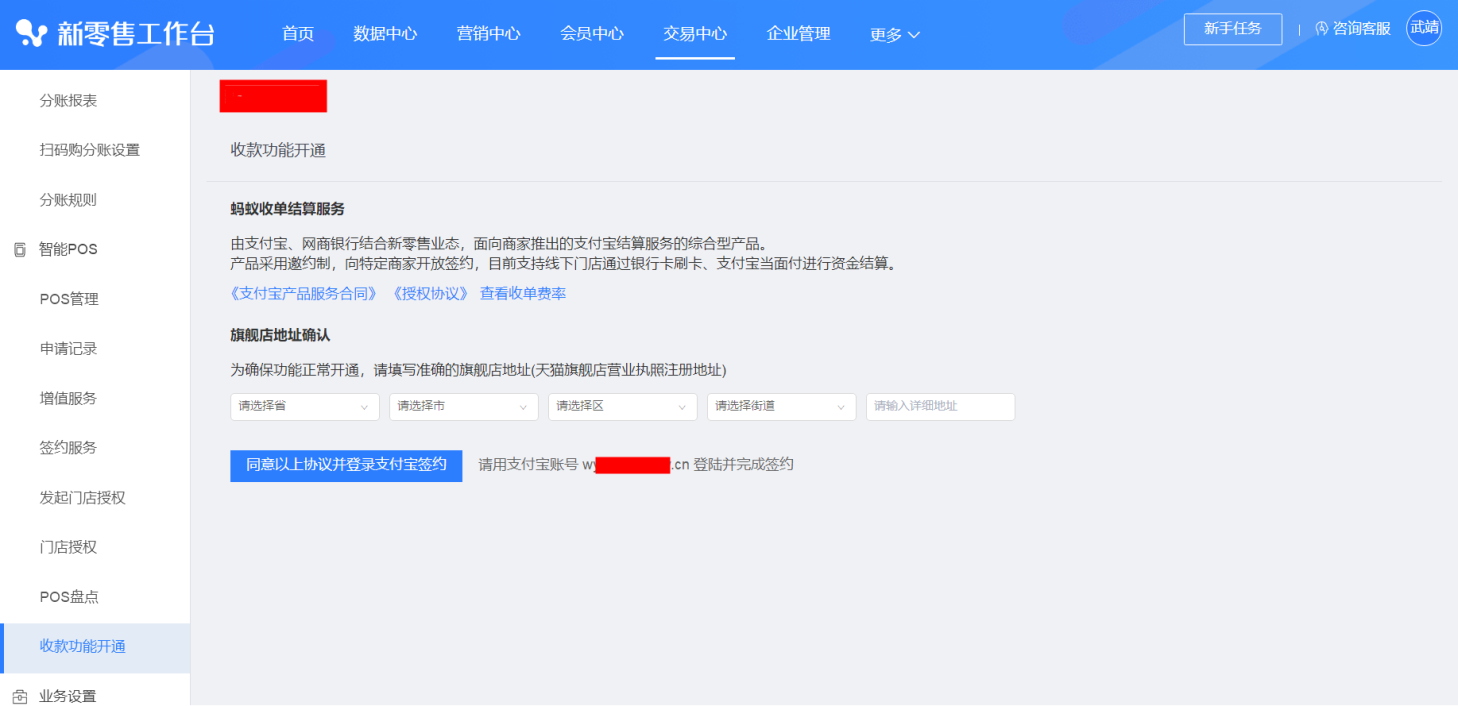The image size is (1458, 706).
Task: Open the 武靖 user avatar
Action: [1423, 28]
